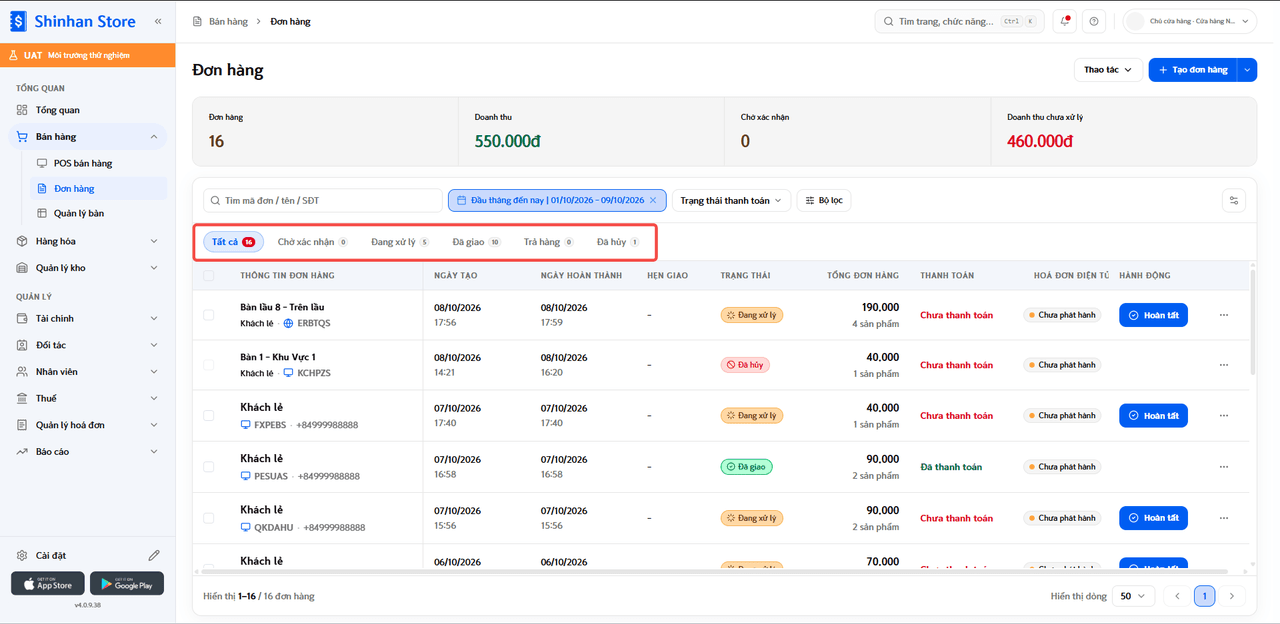Image resolution: width=1280 pixels, height=624 pixels.
Task: Switch to the Đã giao tab
Action: [x=476, y=242]
